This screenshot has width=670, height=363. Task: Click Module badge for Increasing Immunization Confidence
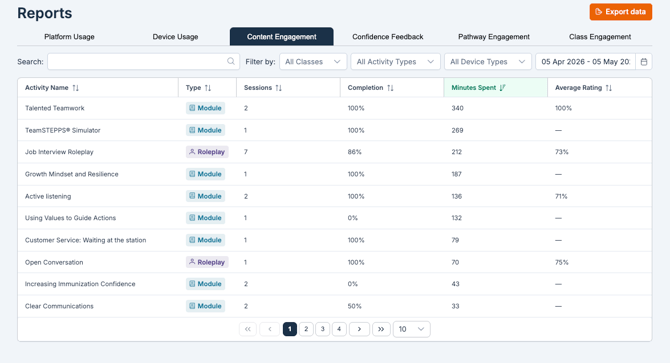point(206,284)
